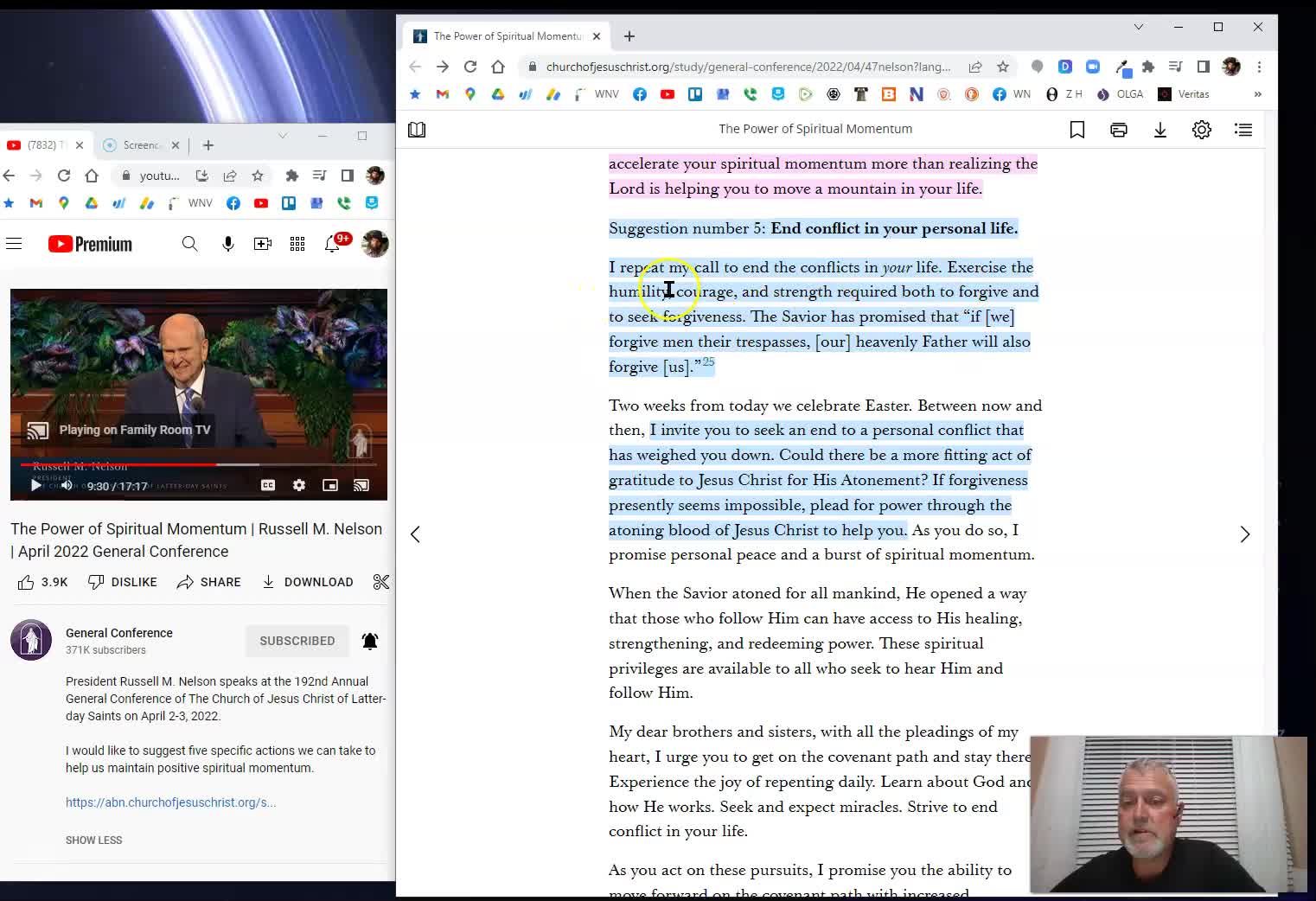The height and width of the screenshot is (901, 1316).
Task: Open YouTube bookmark in right browser bookmarks bar
Action: [x=668, y=94]
